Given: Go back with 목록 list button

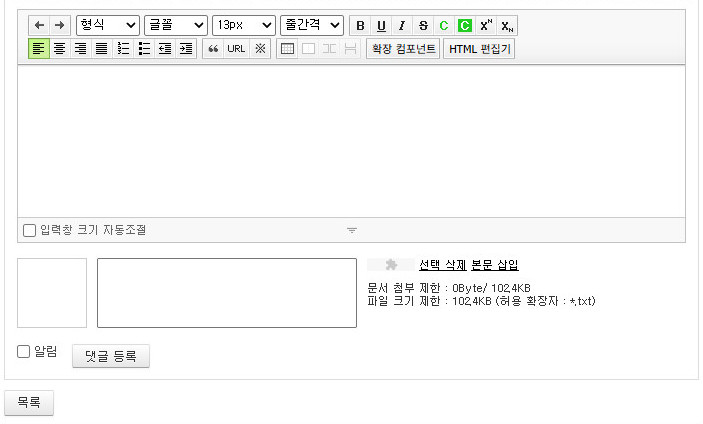Looking at the screenshot, I should (x=29, y=402).
